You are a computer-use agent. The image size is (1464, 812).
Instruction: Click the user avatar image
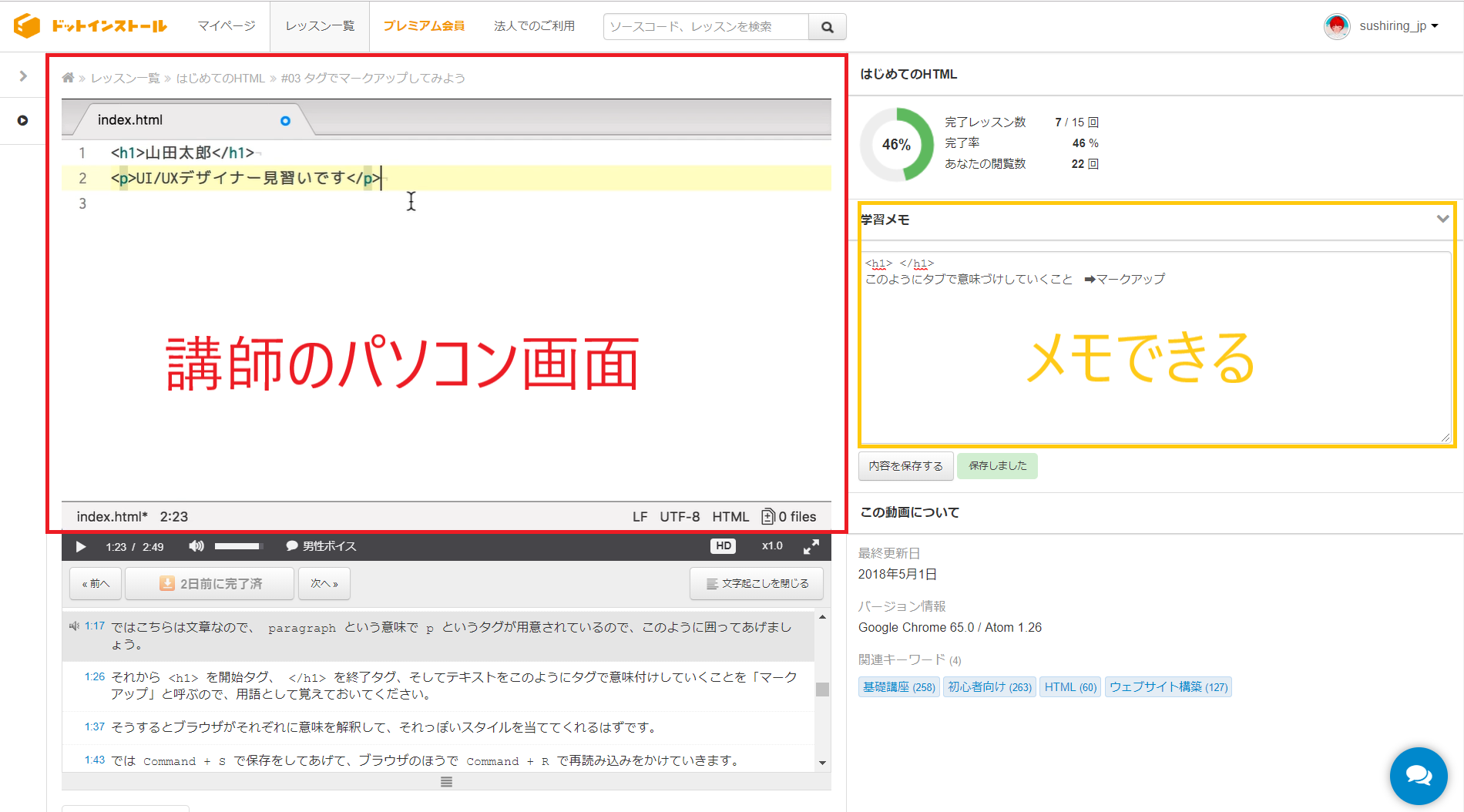pos(1337,26)
